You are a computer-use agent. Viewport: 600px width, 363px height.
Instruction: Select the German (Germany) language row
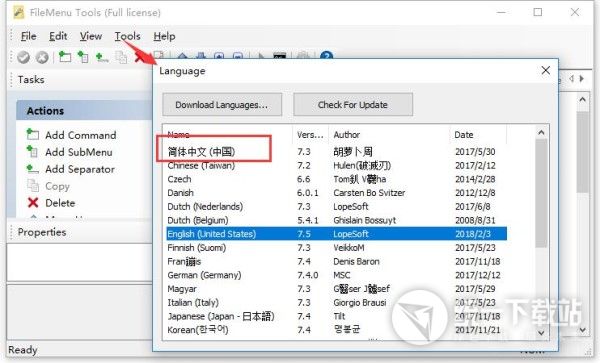(336, 275)
